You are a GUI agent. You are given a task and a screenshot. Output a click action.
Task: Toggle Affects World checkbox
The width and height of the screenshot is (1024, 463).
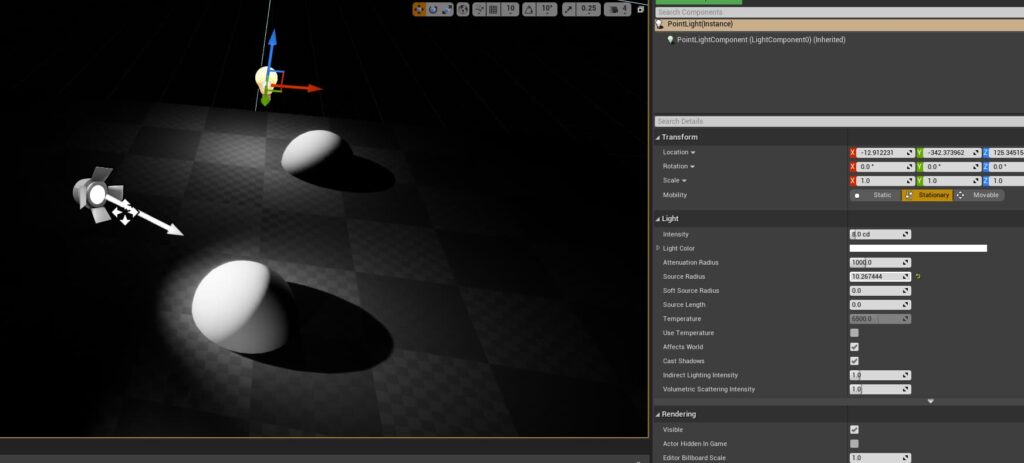tap(854, 347)
